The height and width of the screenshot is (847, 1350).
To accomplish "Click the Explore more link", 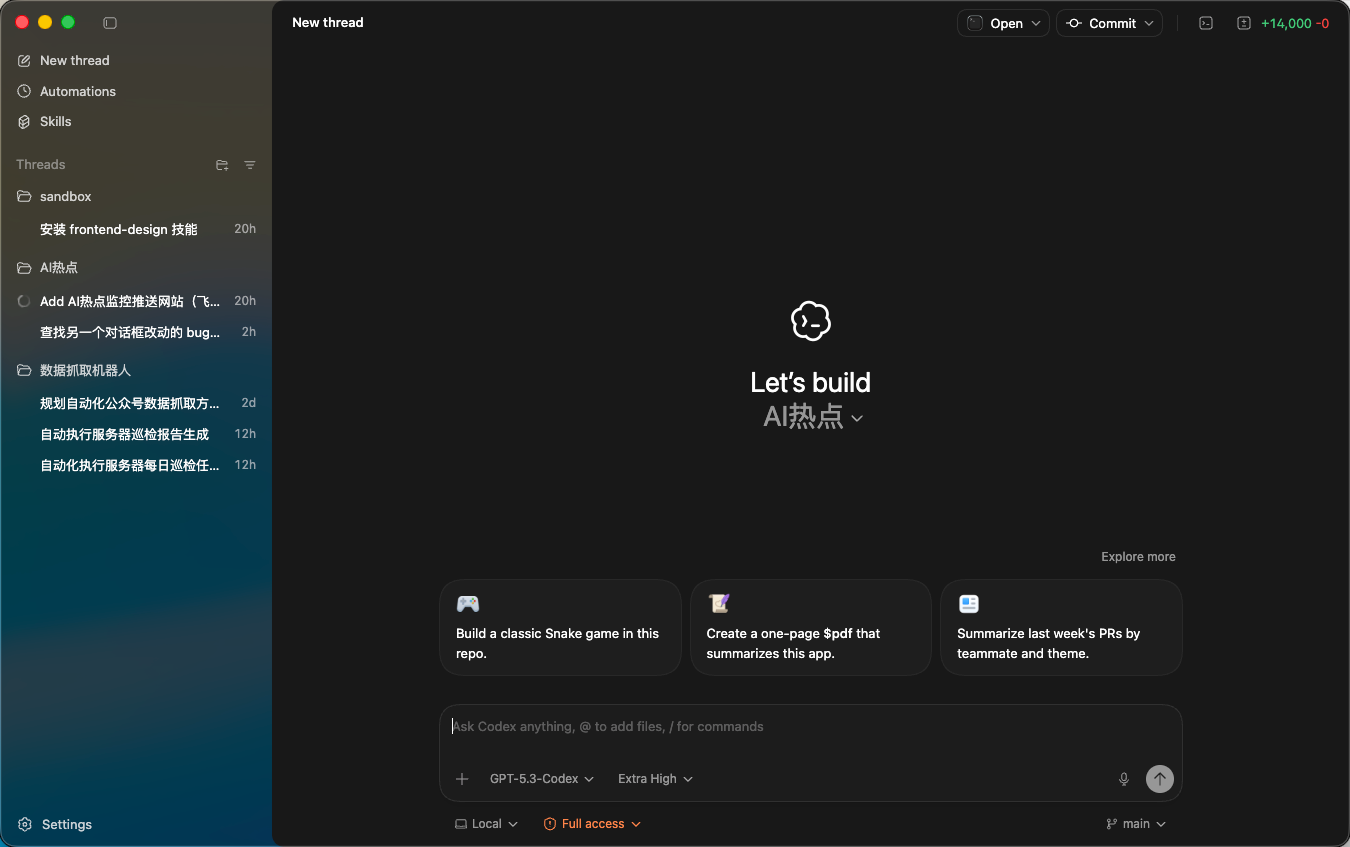I will click(1138, 557).
